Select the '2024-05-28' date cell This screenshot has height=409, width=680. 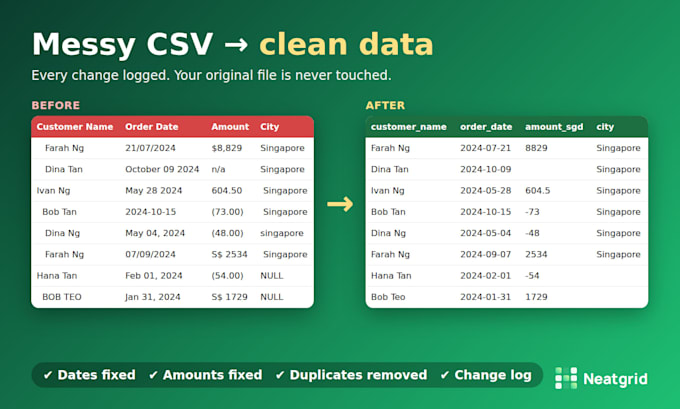485,190
